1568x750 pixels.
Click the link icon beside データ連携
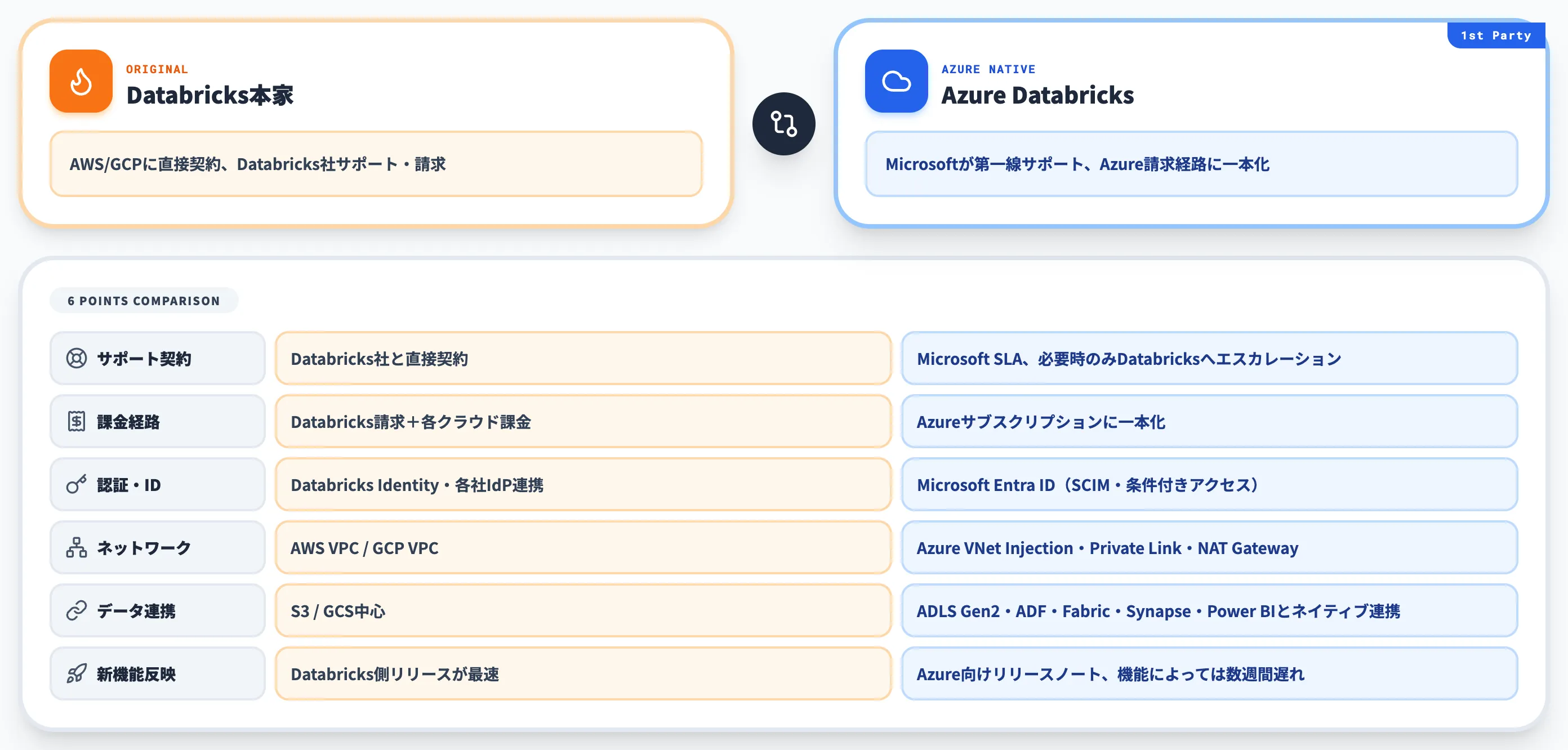point(77,610)
